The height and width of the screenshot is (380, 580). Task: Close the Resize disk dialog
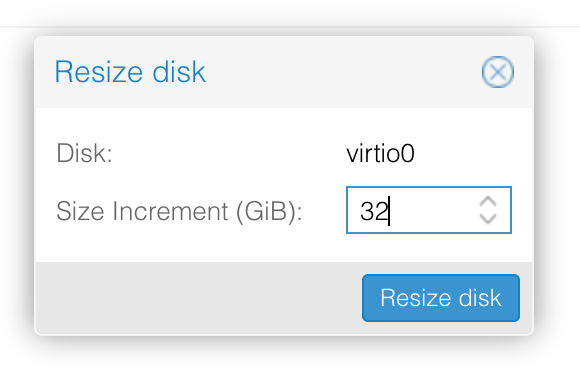tap(498, 72)
